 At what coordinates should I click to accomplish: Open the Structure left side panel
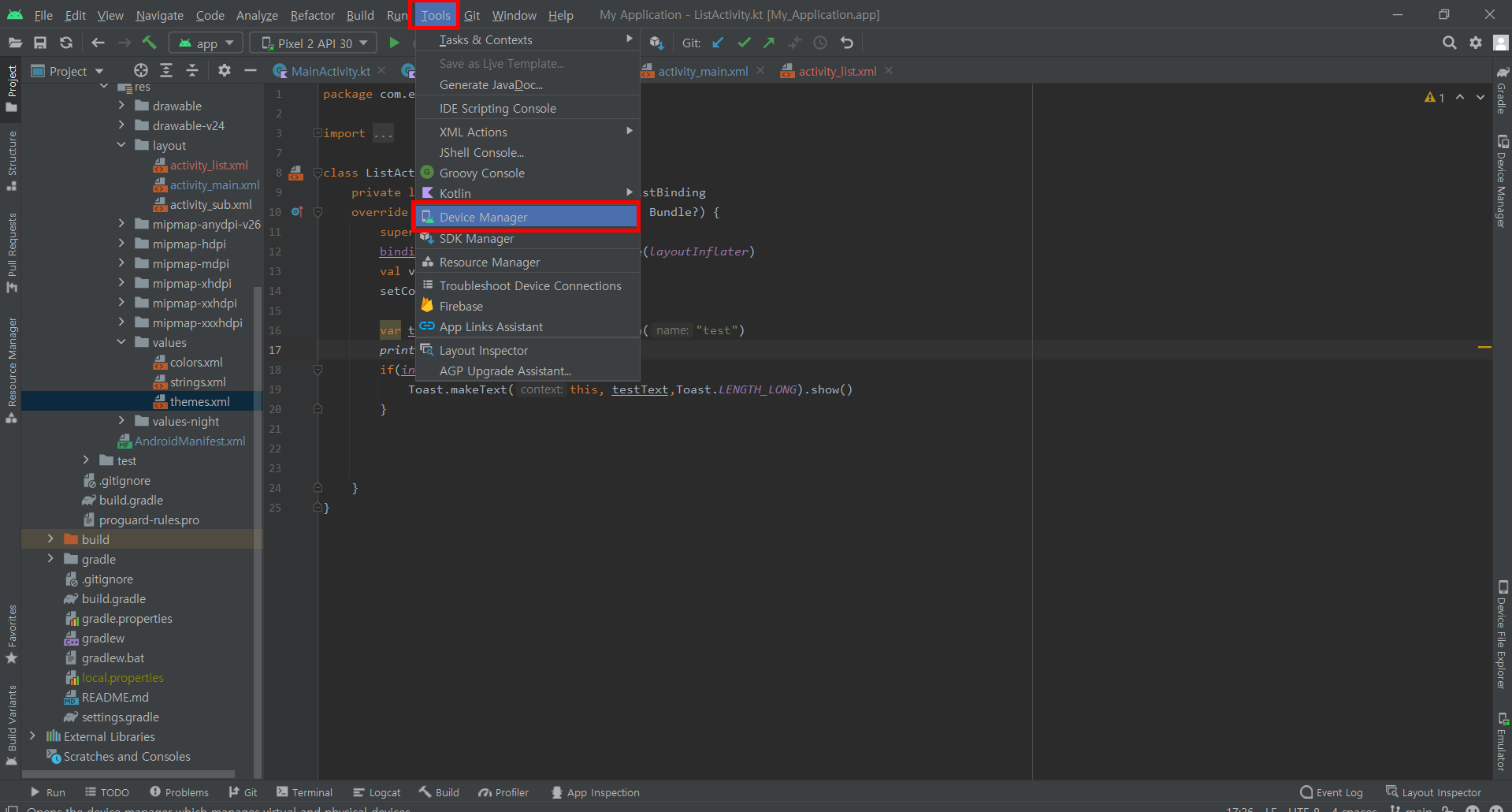coord(12,162)
